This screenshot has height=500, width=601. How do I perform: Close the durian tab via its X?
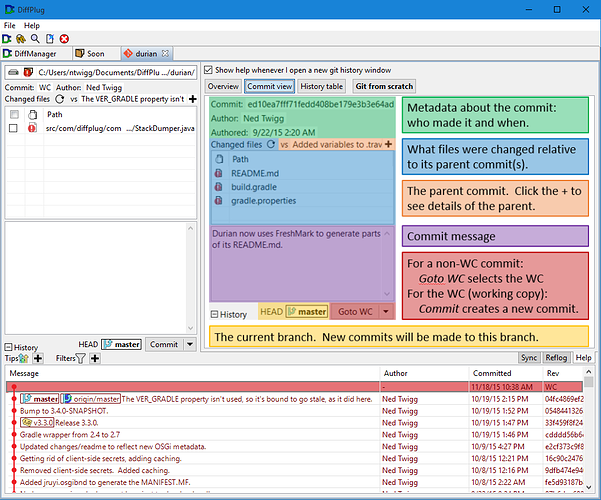[165, 53]
